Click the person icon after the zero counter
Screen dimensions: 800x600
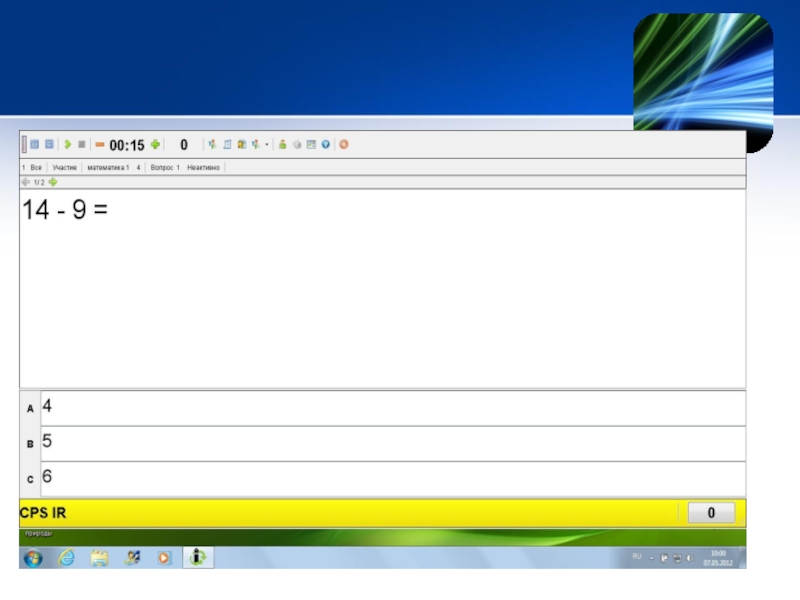pyautogui.click(x=212, y=145)
